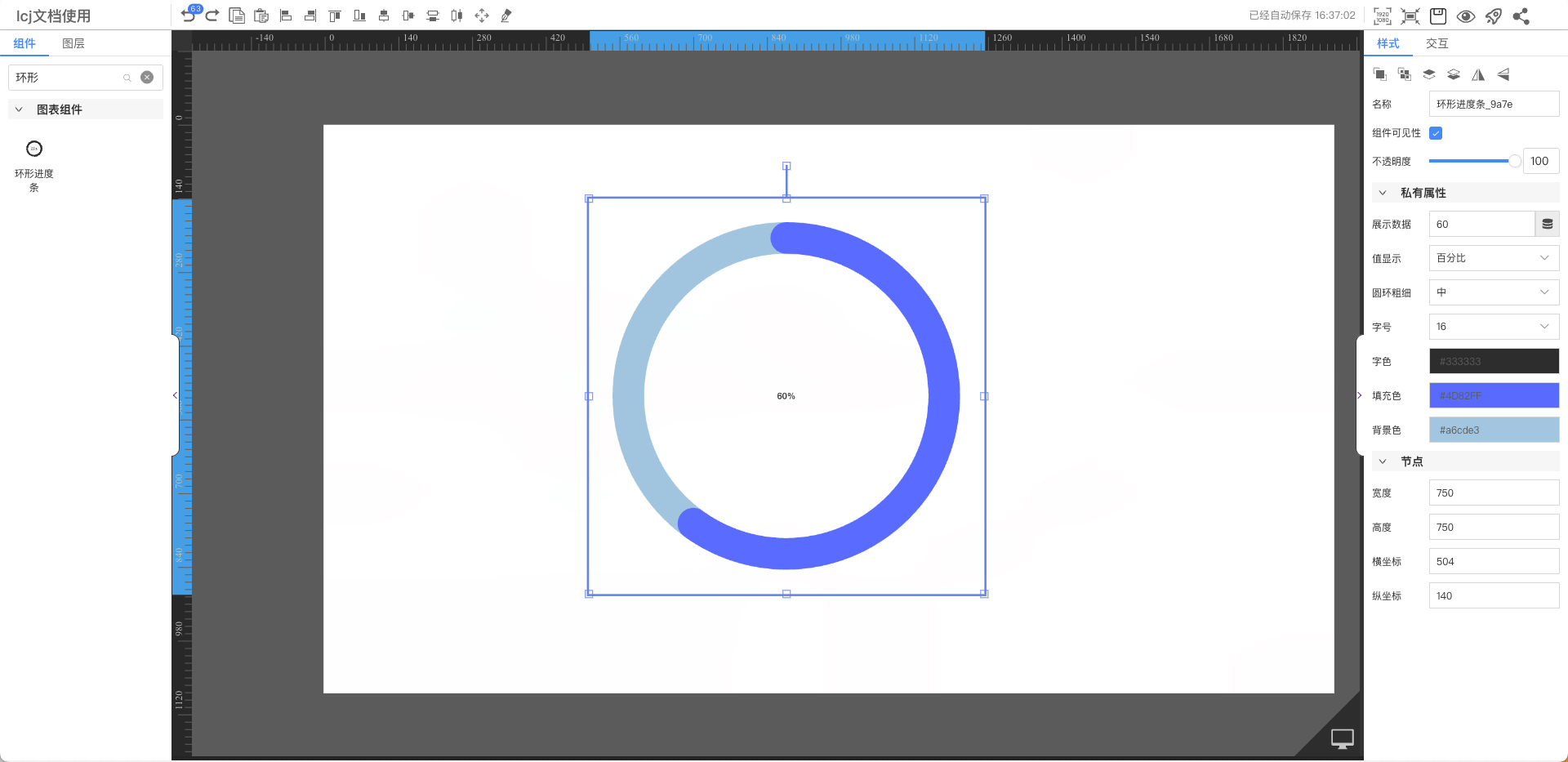The image size is (1568, 762).
Task: Click the opacity value field 100
Action: click(1541, 161)
